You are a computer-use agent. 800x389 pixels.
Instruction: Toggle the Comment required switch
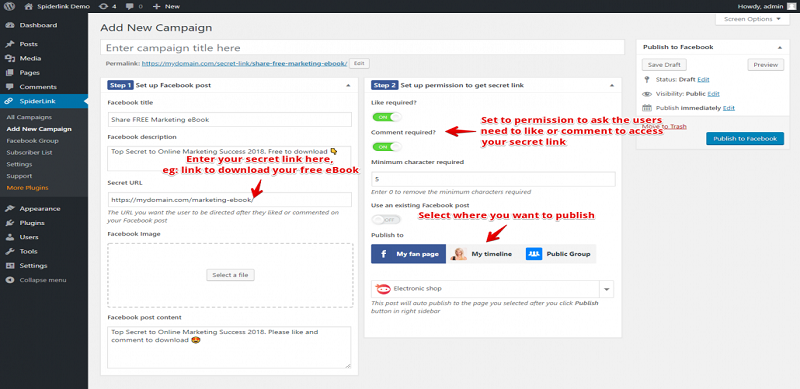(387, 147)
